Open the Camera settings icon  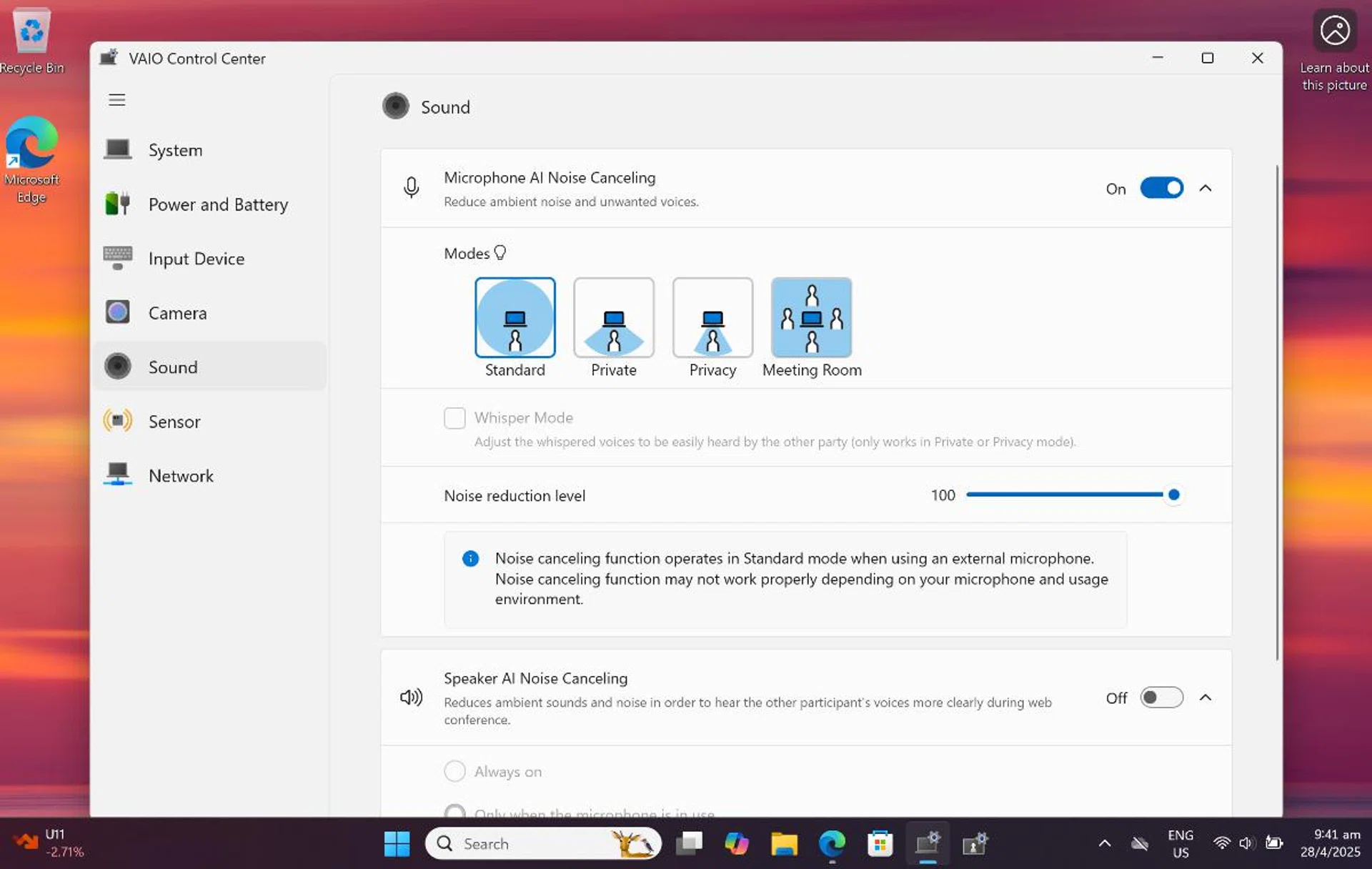(x=118, y=312)
